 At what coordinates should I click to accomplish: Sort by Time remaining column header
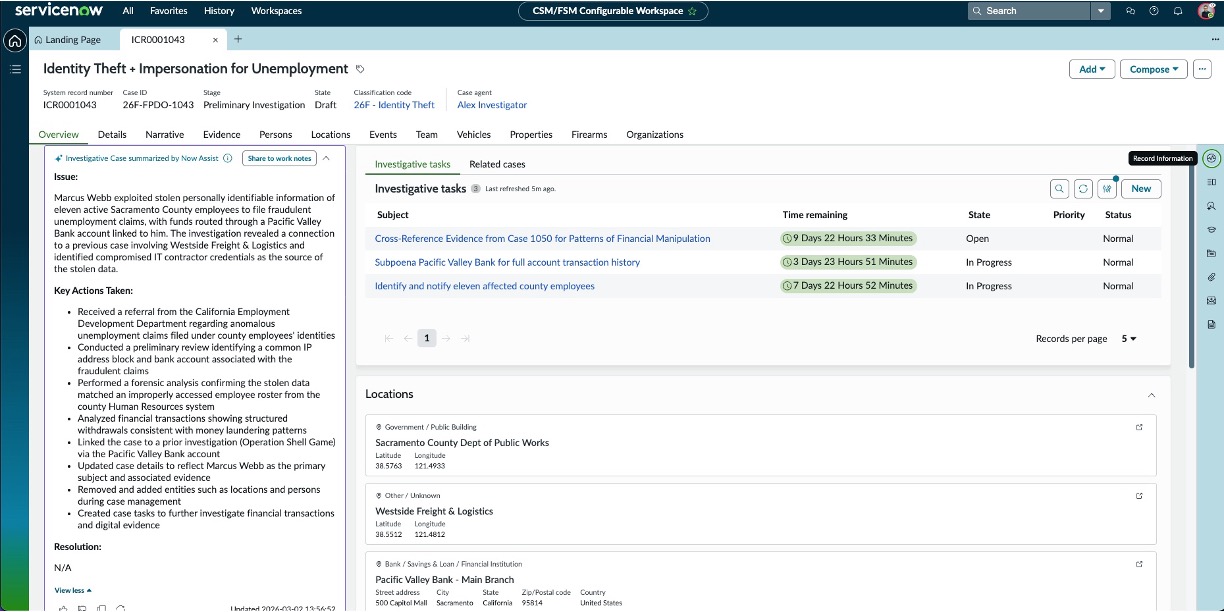814,214
